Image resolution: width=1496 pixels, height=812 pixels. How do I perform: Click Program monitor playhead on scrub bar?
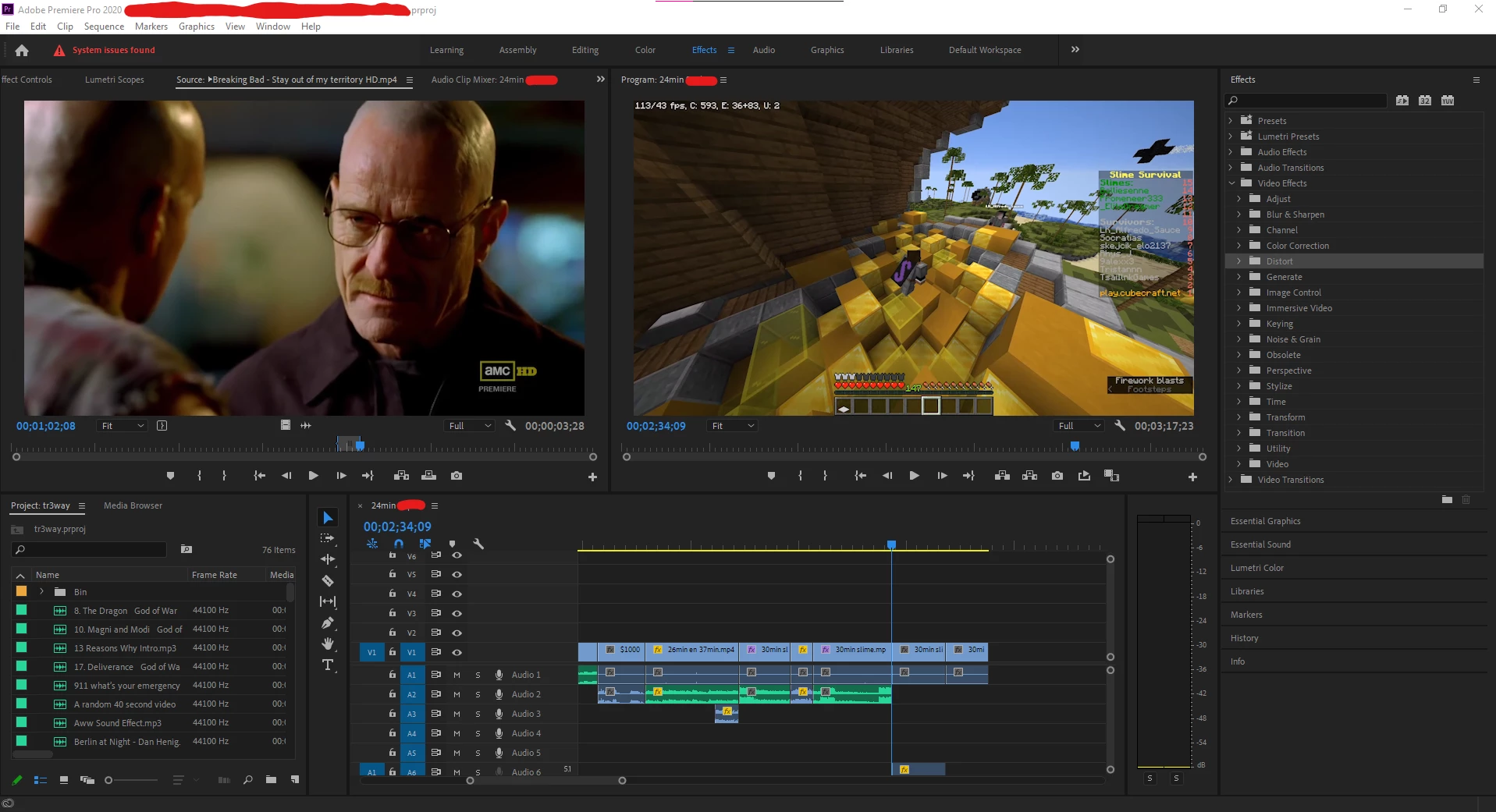(x=1075, y=446)
